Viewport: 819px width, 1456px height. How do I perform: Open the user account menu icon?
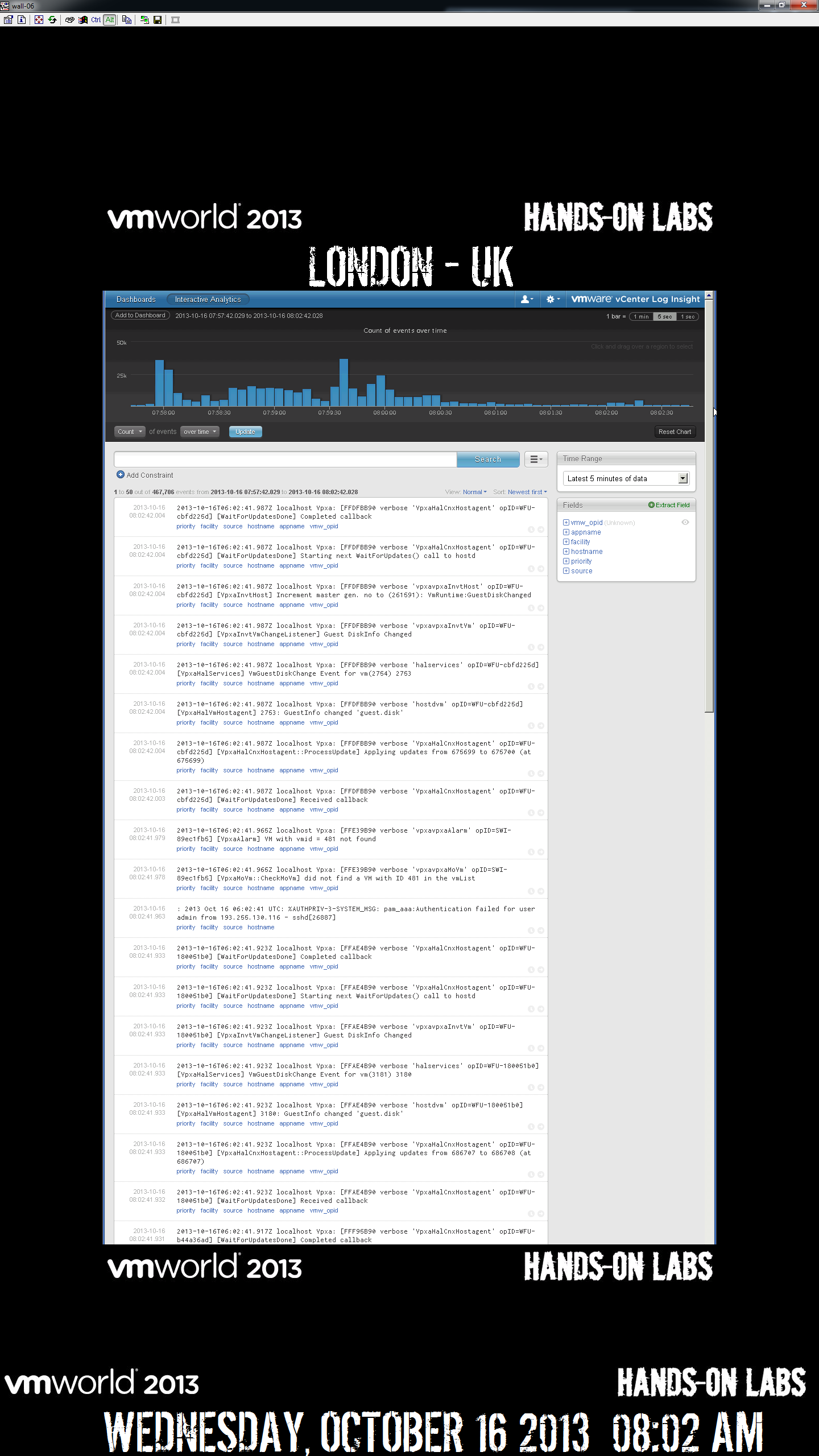(527, 299)
